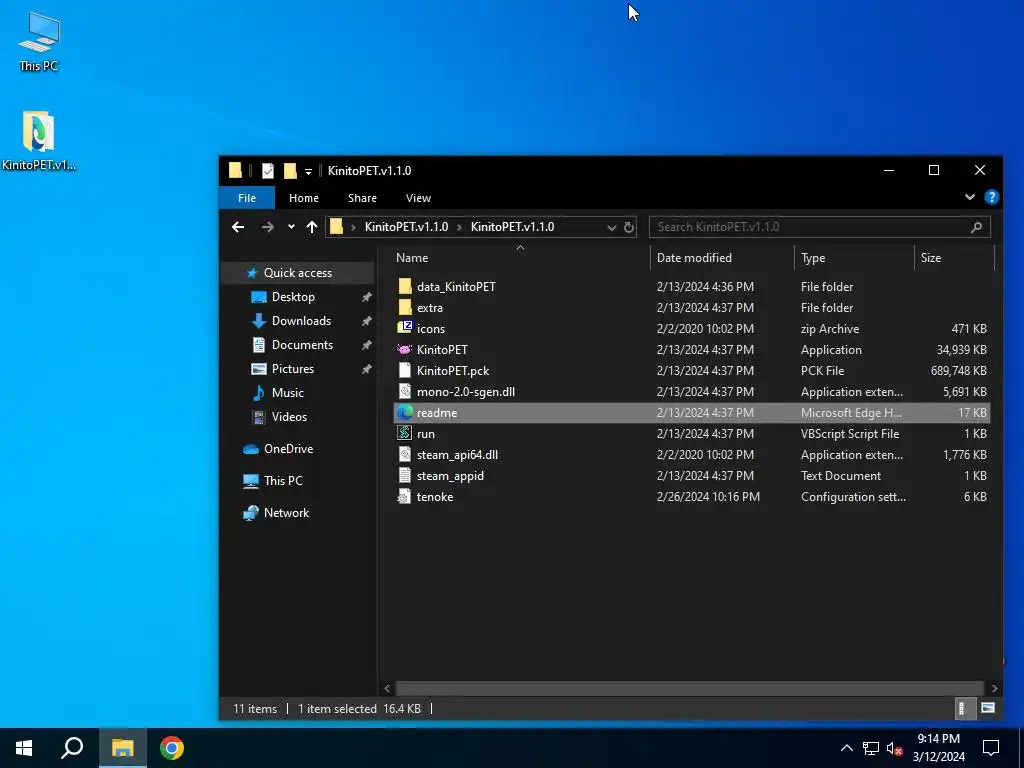1024x768 pixels.
Task: Select Quick access in navigation pane
Action: click(x=297, y=273)
